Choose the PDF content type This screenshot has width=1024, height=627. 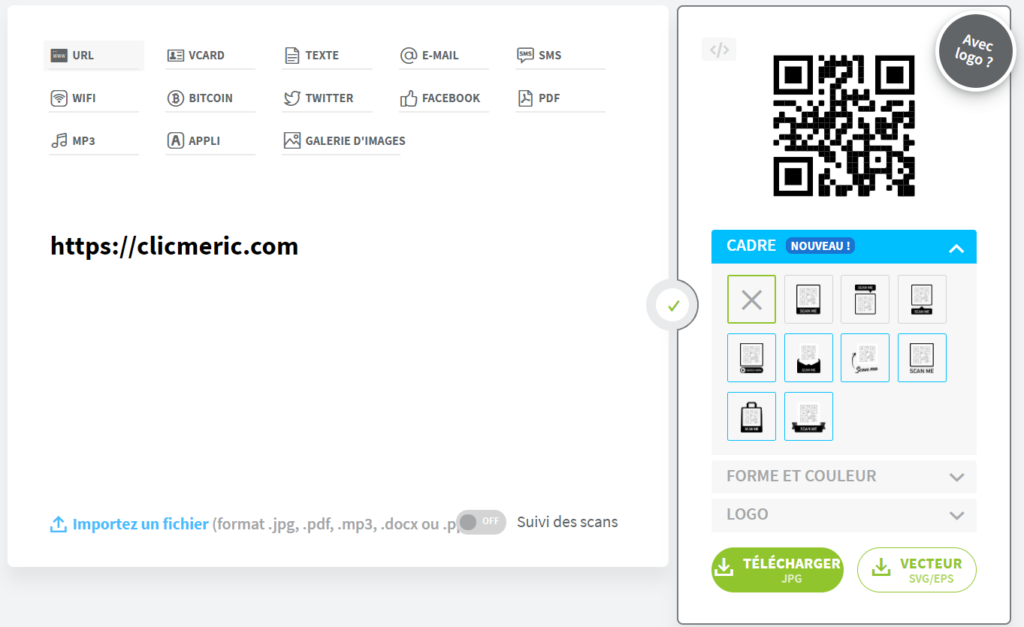coord(560,98)
